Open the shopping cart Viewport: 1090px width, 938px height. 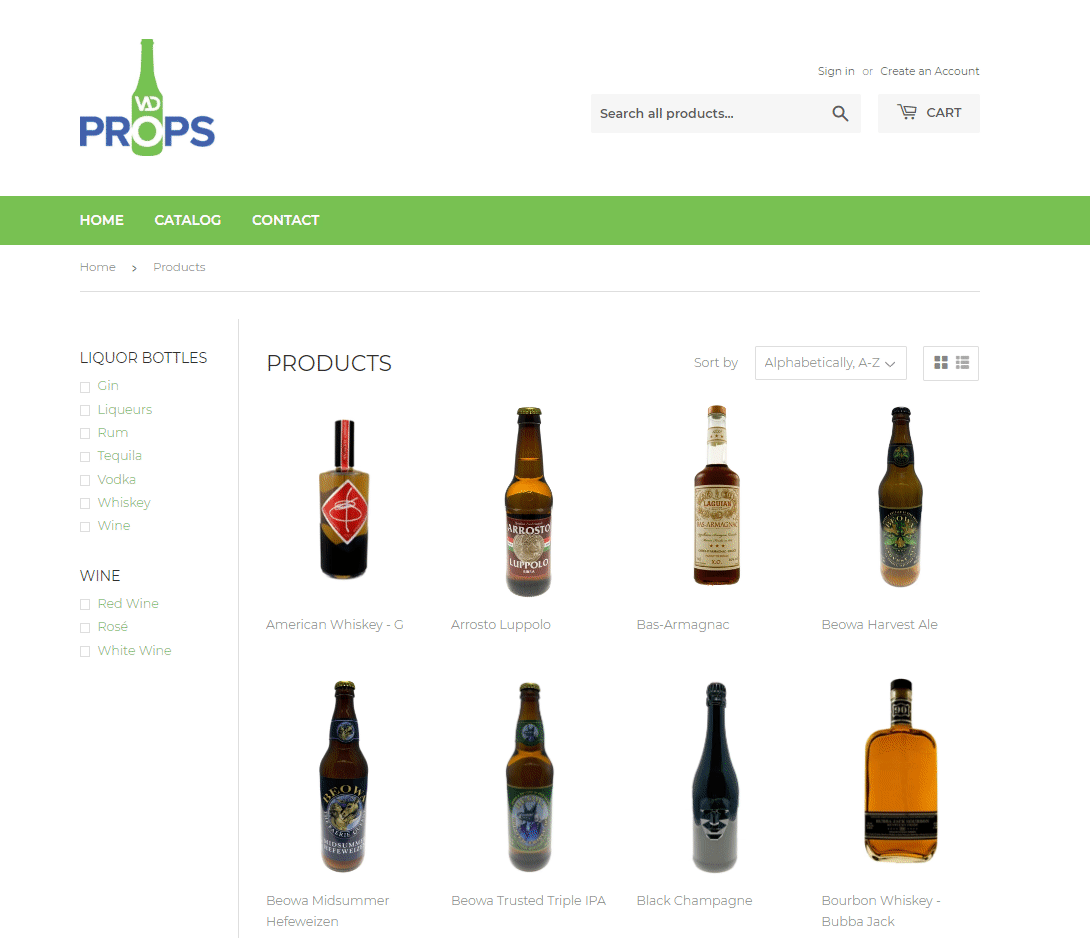pyautogui.click(x=928, y=113)
